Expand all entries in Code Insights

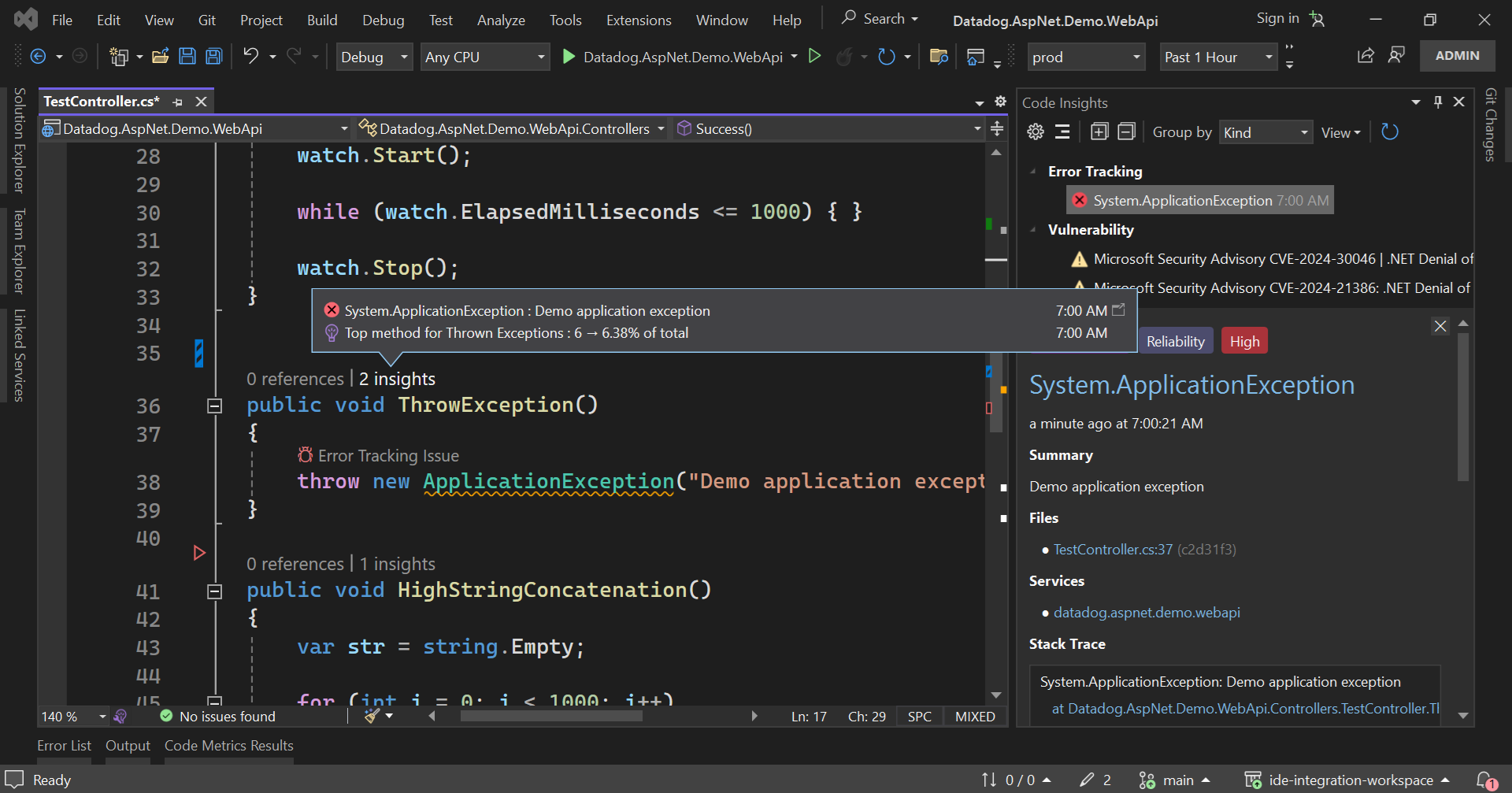point(1099,132)
